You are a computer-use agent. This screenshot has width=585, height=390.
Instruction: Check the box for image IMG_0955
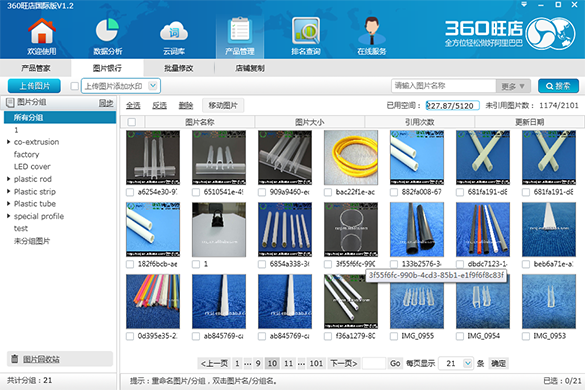coord(394,336)
